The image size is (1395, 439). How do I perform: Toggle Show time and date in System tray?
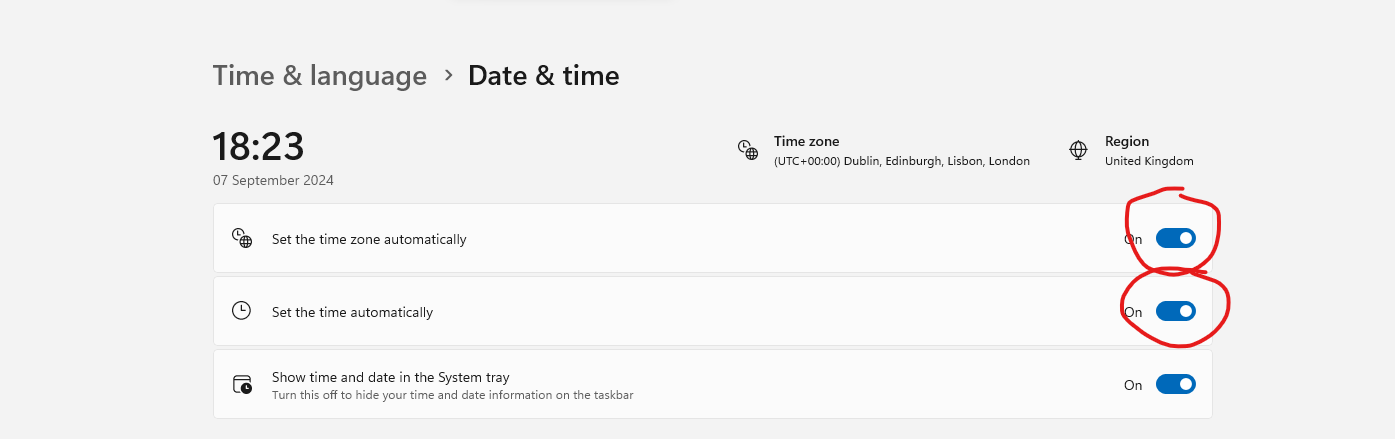(x=1175, y=384)
